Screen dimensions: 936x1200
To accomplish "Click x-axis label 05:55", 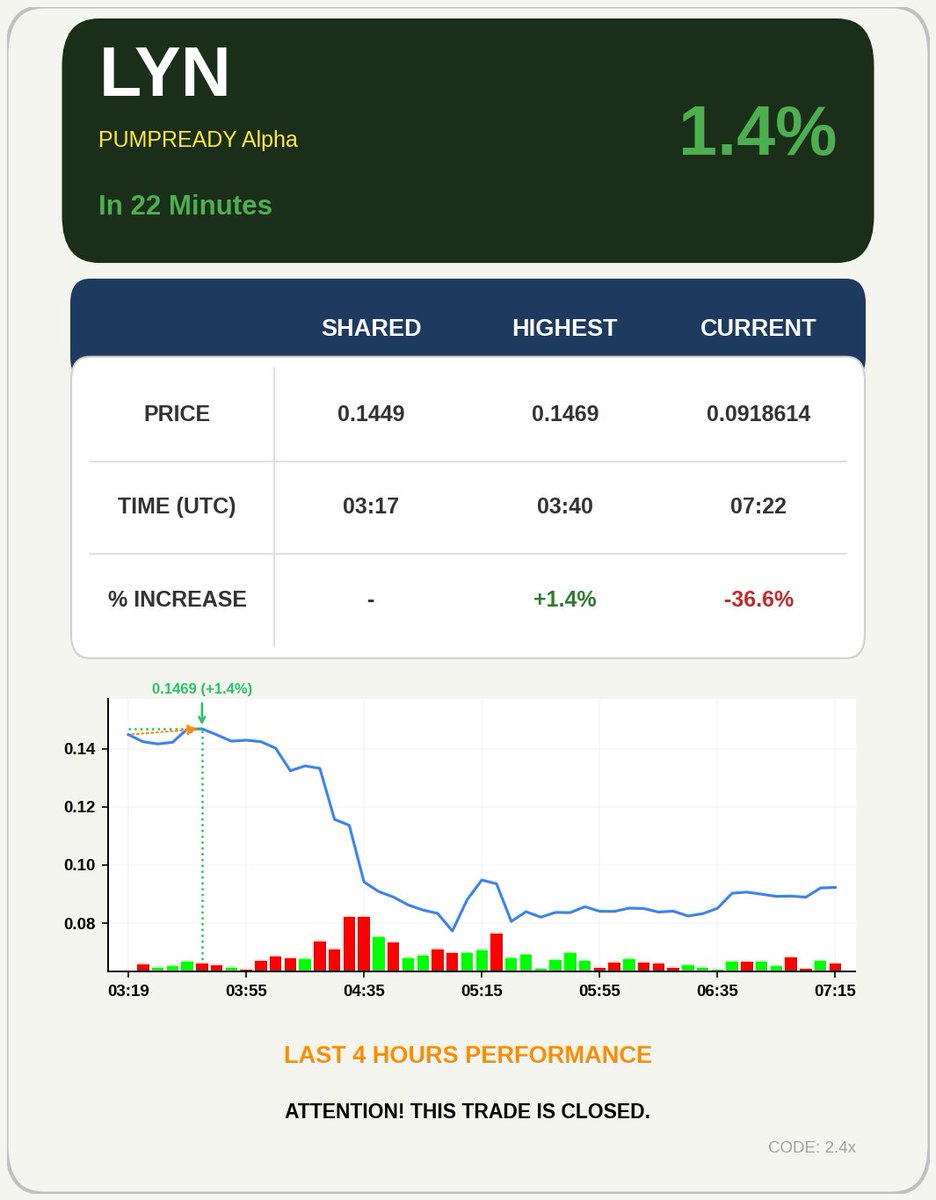I will click(600, 991).
